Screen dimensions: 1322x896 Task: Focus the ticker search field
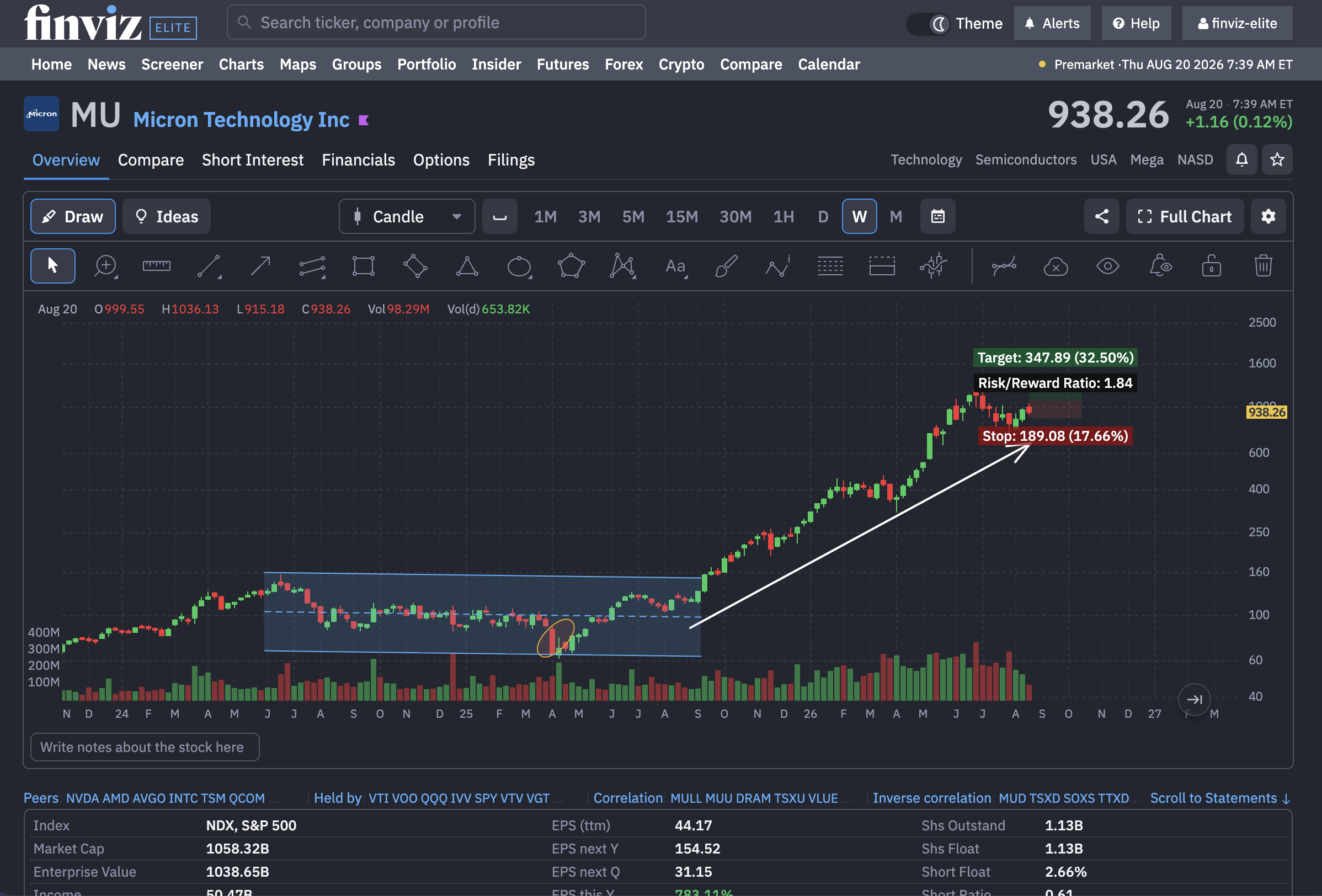(x=436, y=23)
